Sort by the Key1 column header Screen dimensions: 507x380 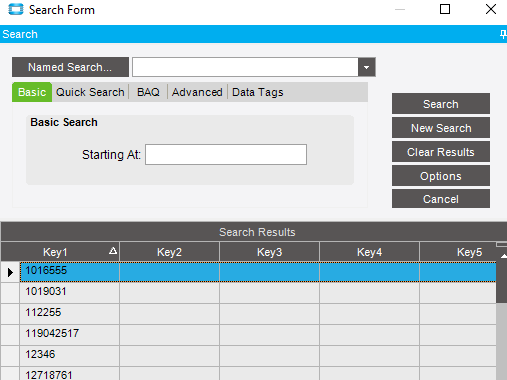60,252
